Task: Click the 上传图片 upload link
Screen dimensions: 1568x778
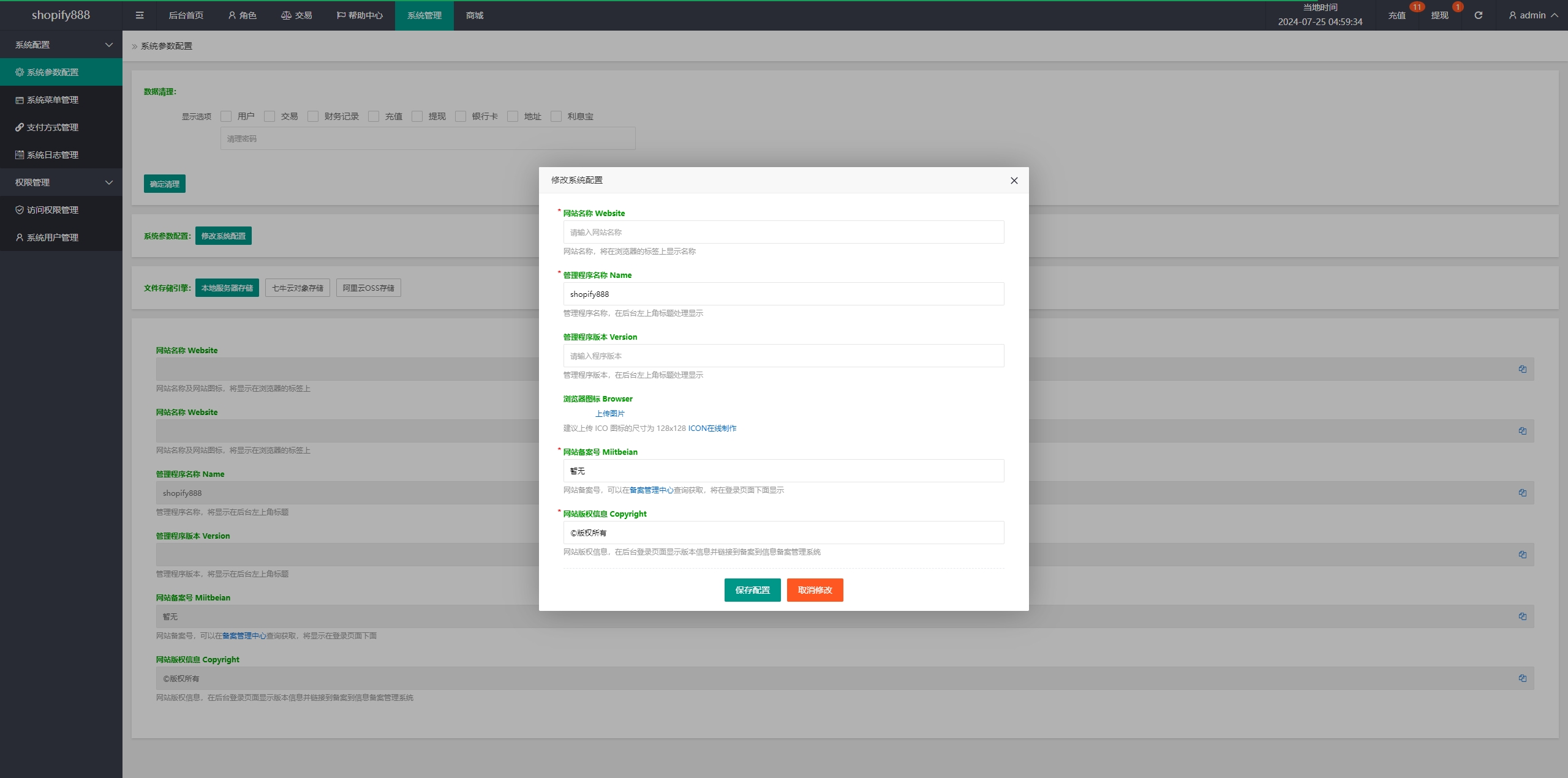Action: (x=609, y=414)
